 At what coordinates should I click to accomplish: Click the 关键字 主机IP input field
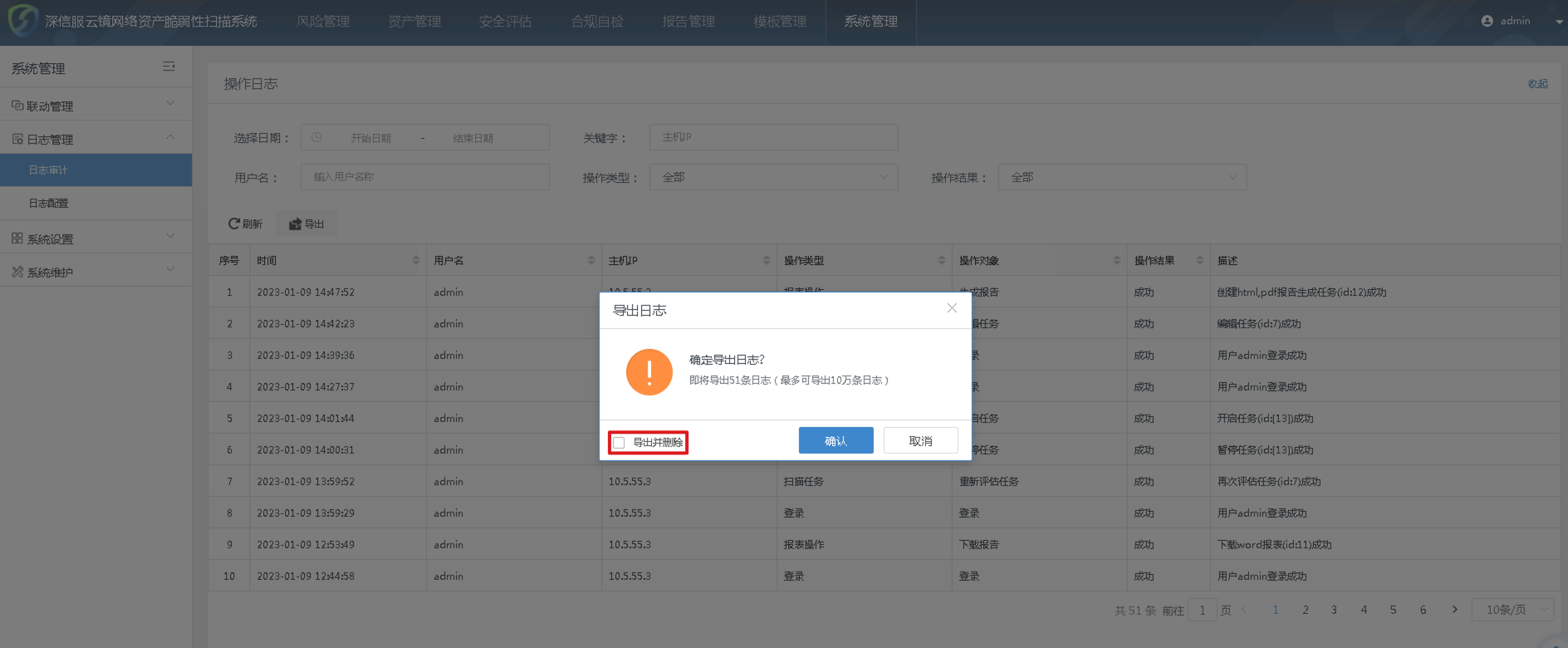coord(773,137)
